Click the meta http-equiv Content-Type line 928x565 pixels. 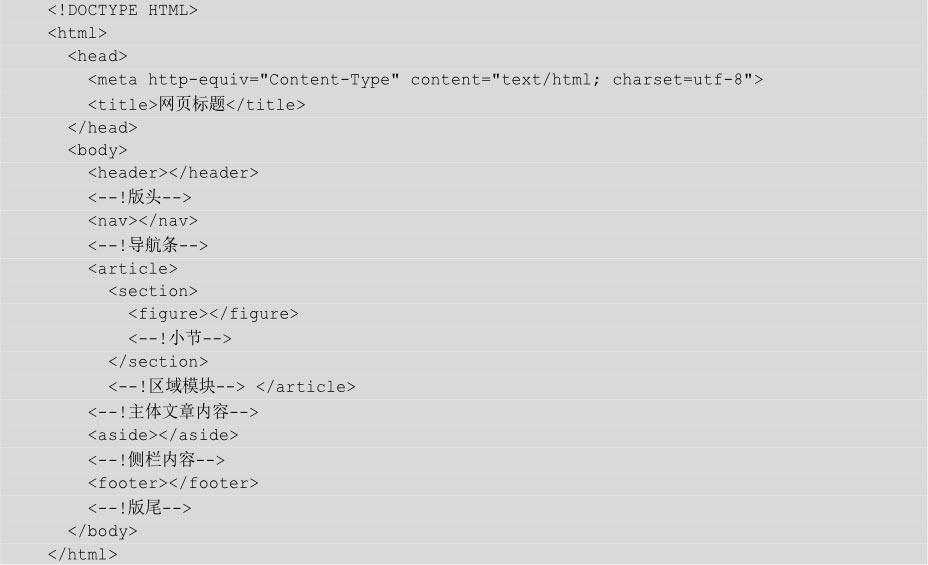coord(425,80)
